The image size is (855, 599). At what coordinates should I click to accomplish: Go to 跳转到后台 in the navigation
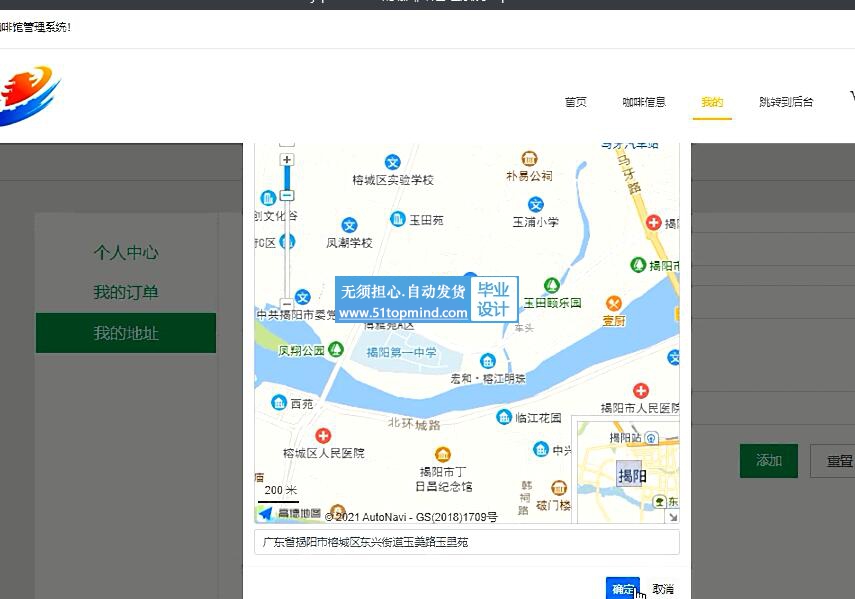[786, 102]
